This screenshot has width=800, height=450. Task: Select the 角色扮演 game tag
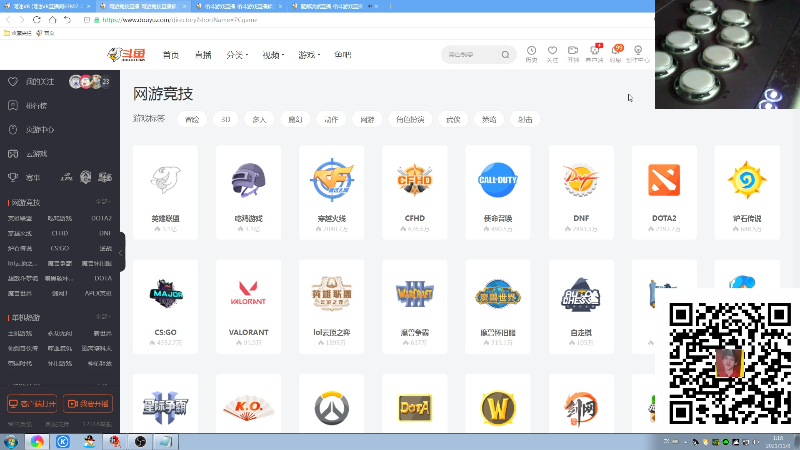410,119
